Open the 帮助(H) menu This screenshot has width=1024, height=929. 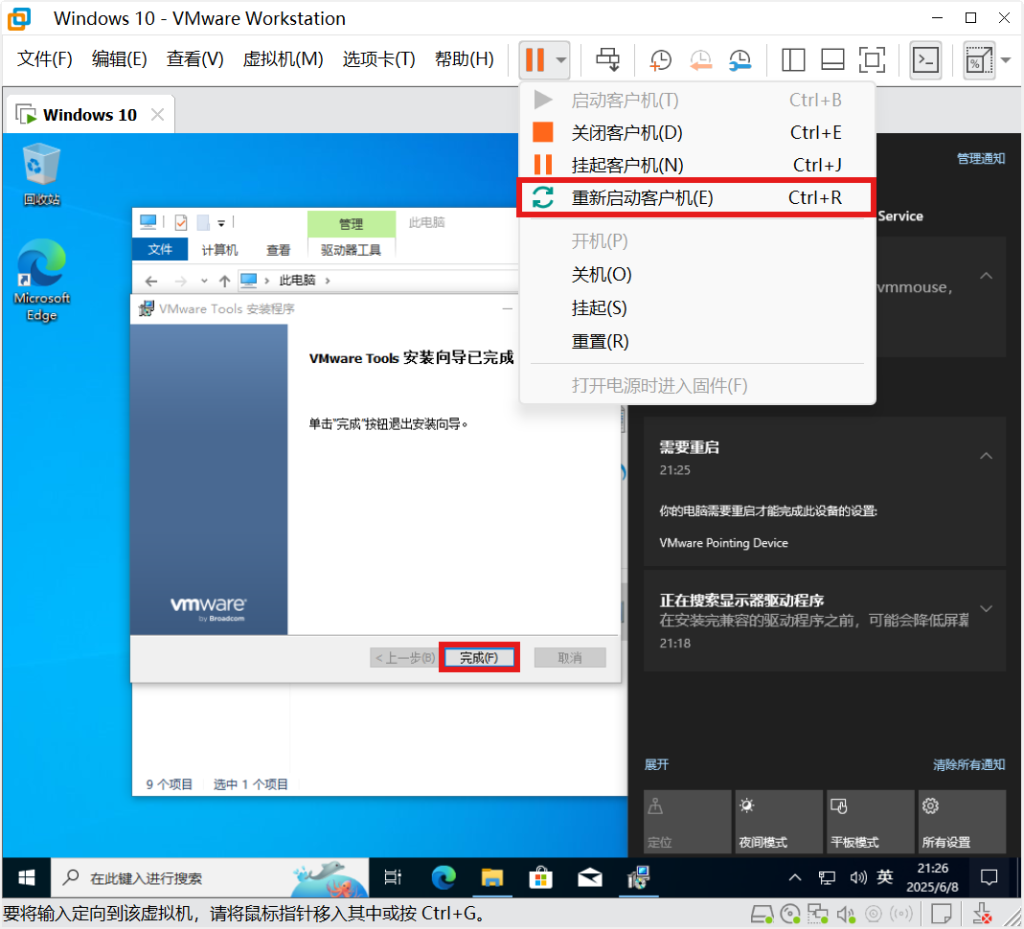point(464,59)
